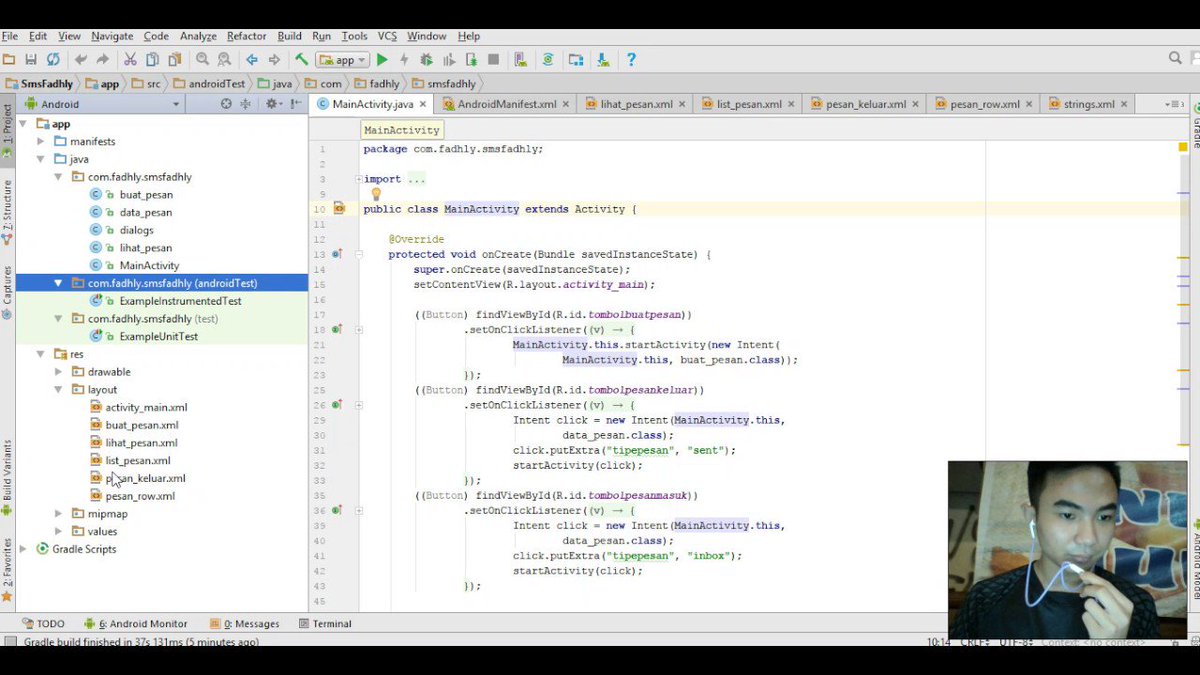Image resolution: width=1200 pixels, height=675 pixels.
Task: Open the Refactor menu
Action: (x=246, y=36)
